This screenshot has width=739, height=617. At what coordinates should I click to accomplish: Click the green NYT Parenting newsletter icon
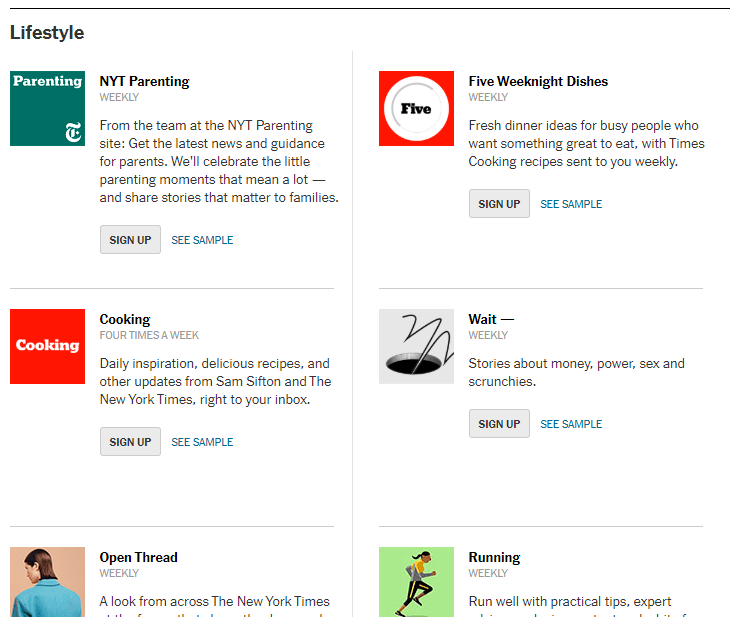click(x=47, y=109)
